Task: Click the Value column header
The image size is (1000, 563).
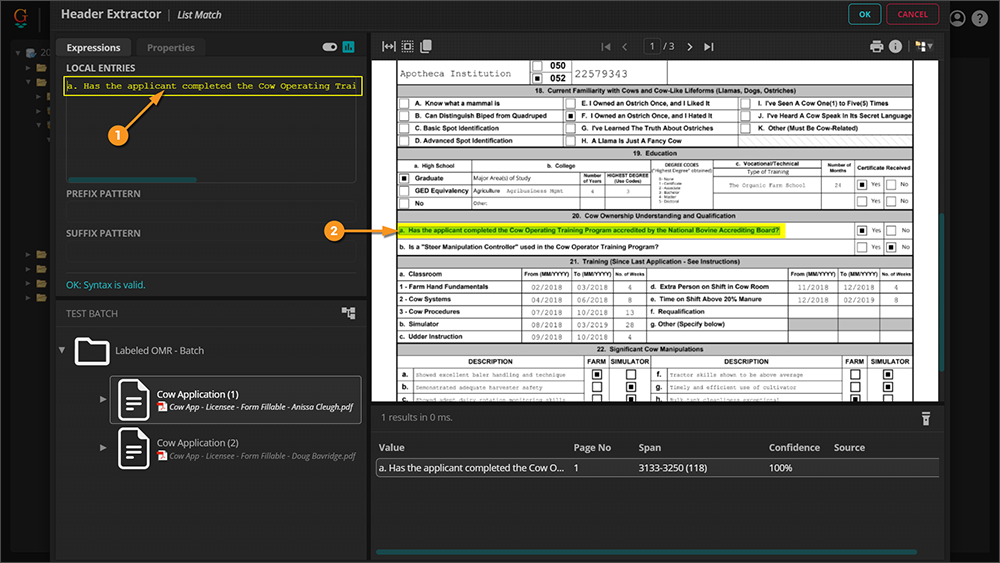Action: pos(392,448)
